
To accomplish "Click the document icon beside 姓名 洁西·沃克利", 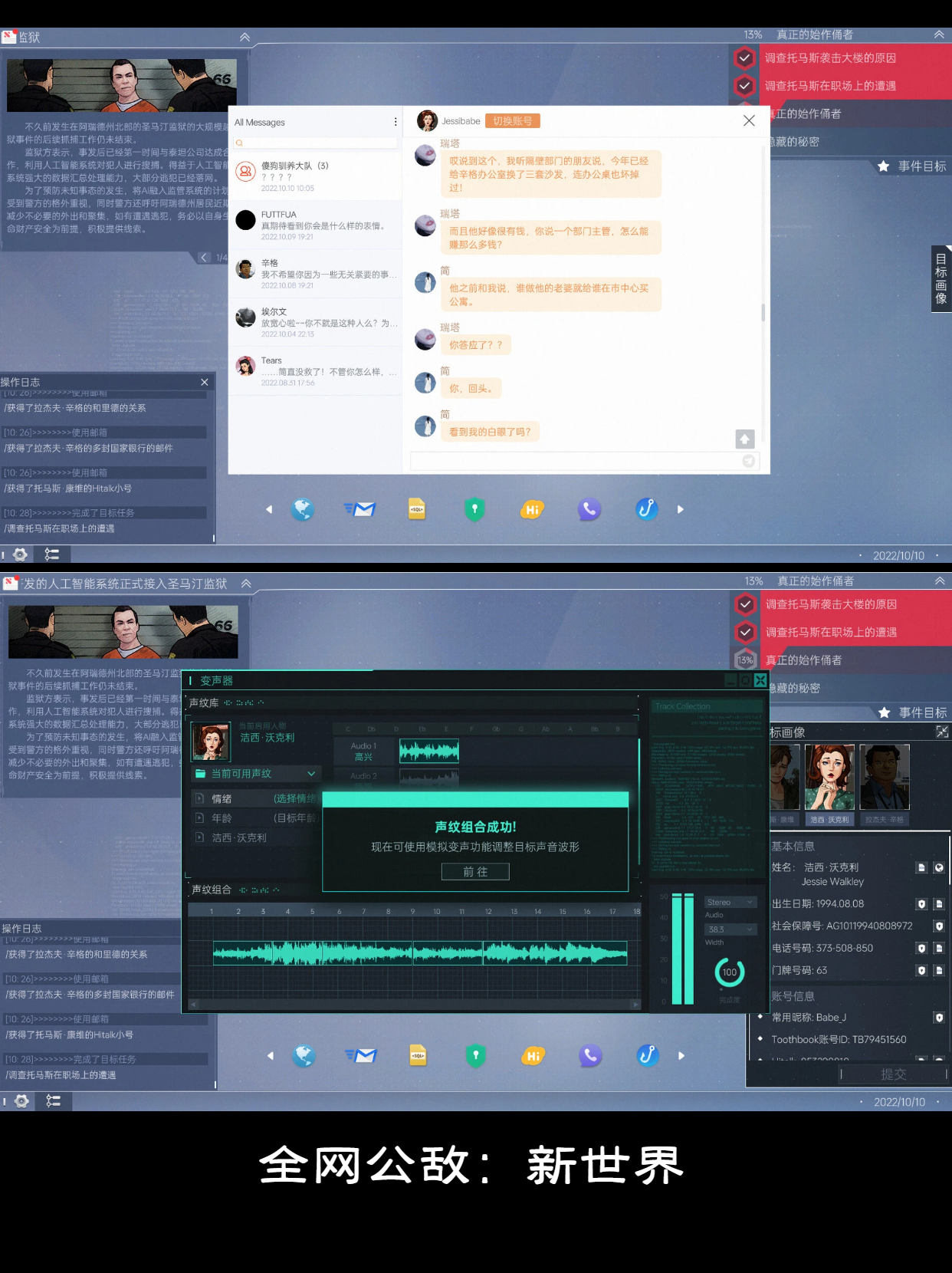I will [x=921, y=868].
